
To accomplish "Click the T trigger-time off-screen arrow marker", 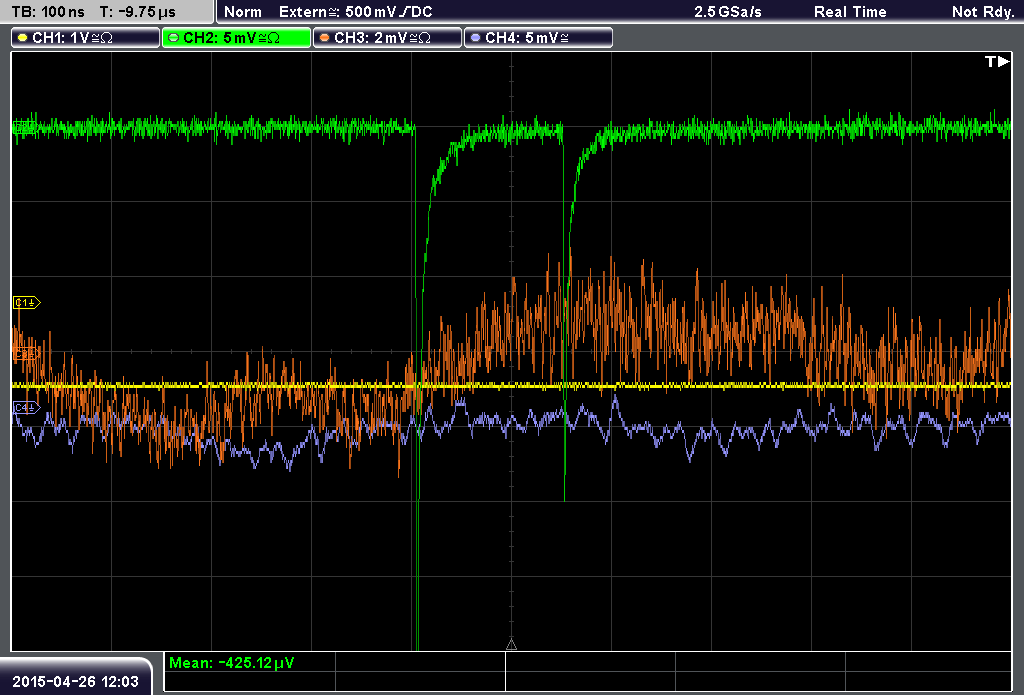I will pyautogui.click(x=997, y=61).
